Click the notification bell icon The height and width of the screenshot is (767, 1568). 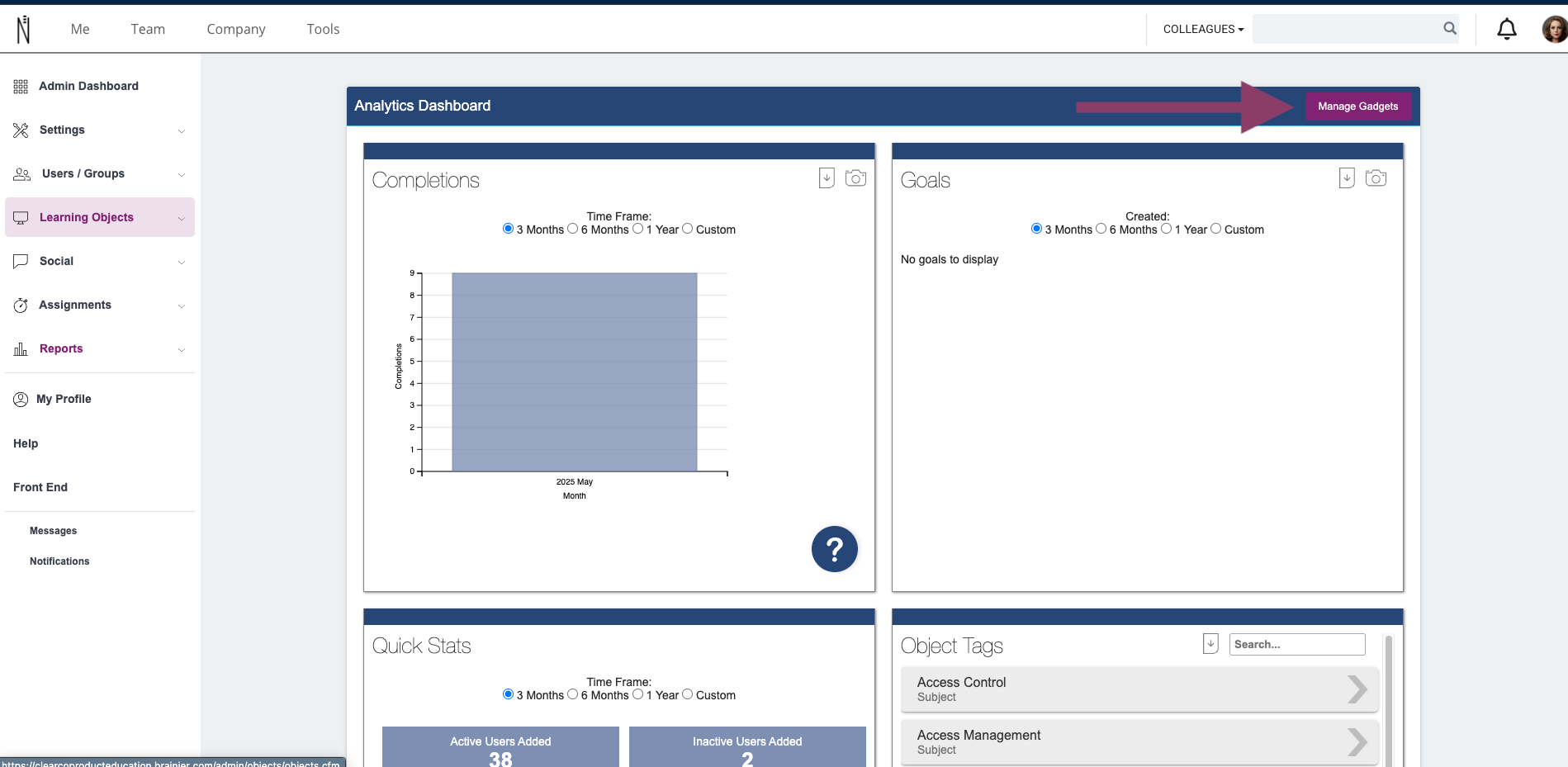point(1507,29)
